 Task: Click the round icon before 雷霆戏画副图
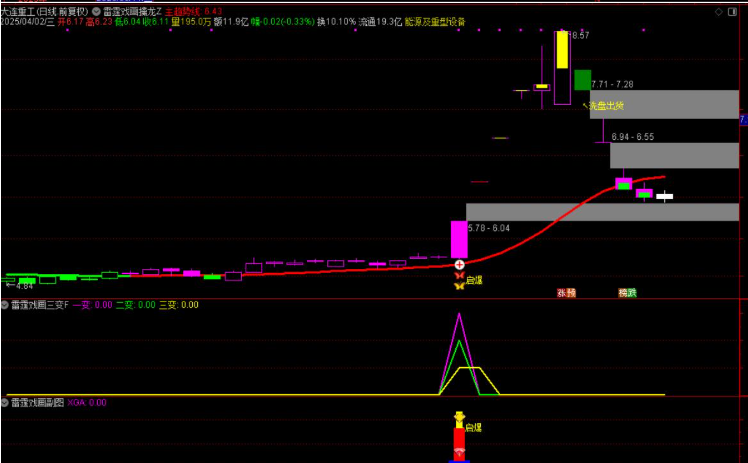tap(5, 402)
